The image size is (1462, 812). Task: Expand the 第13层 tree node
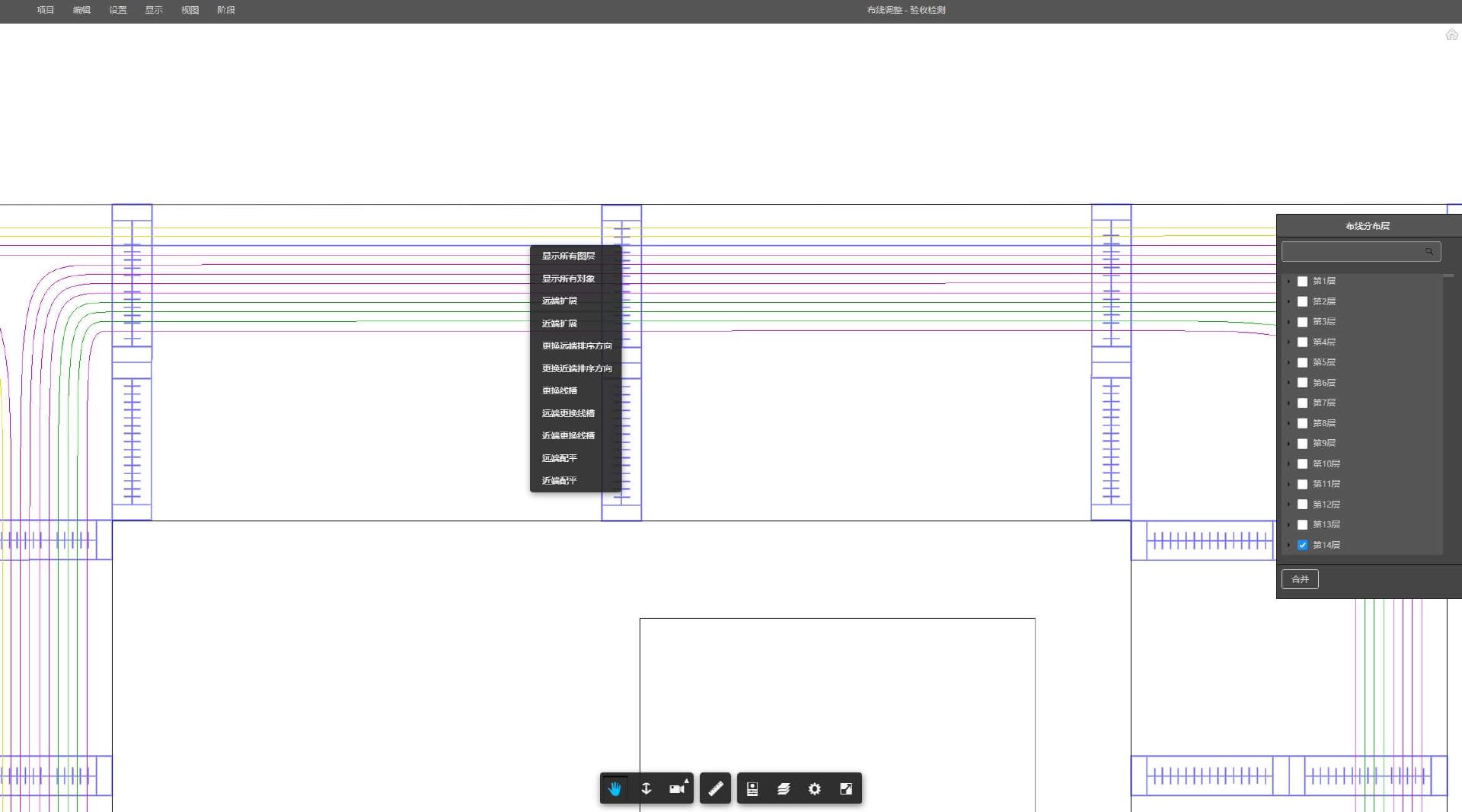click(1288, 524)
